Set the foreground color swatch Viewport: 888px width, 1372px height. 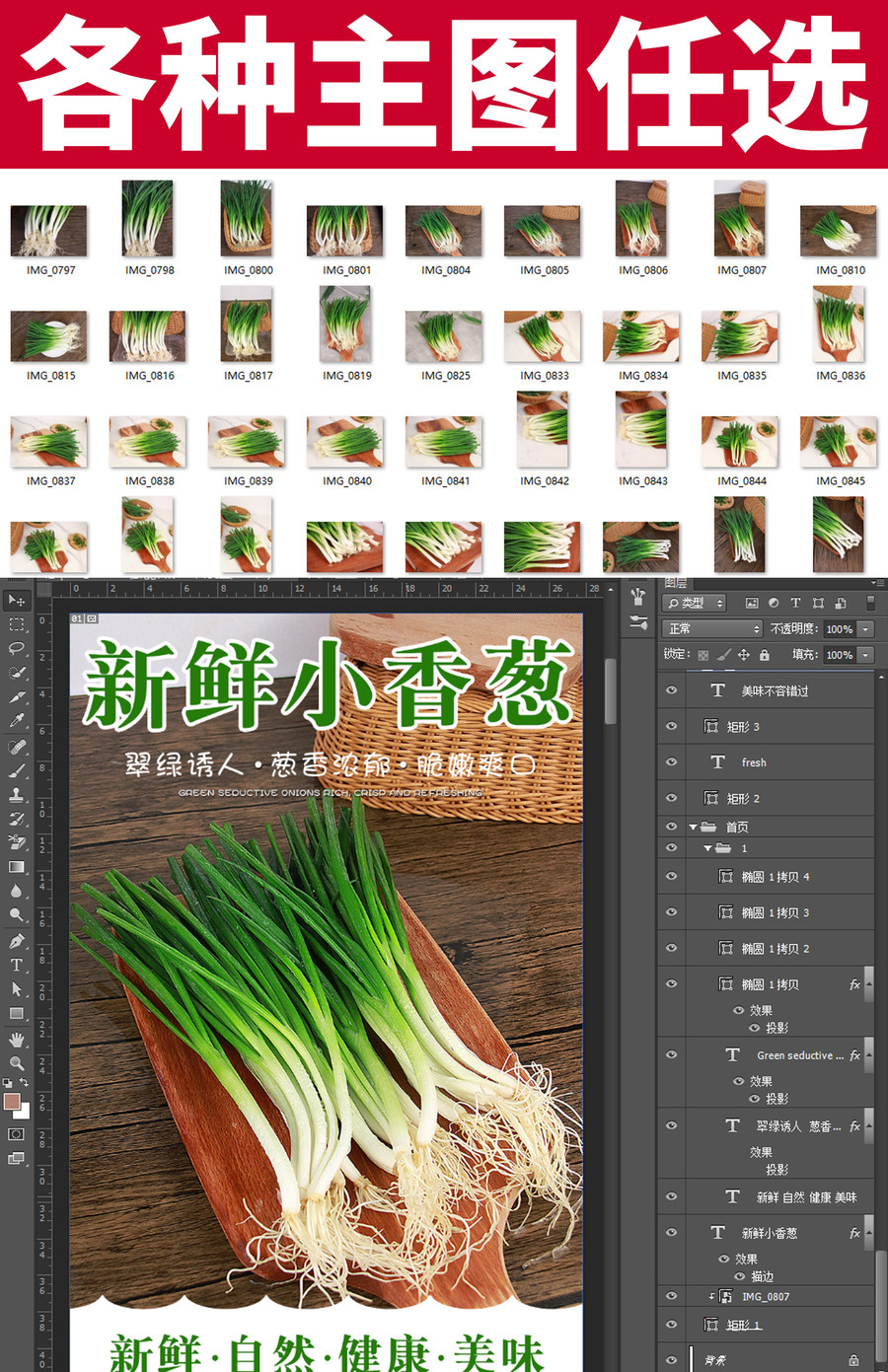(x=12, y=1101)
